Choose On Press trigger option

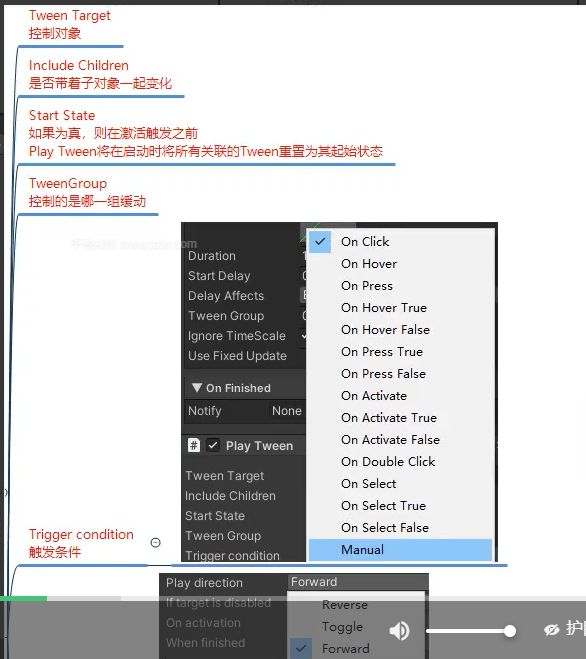[x=400, y=286]
